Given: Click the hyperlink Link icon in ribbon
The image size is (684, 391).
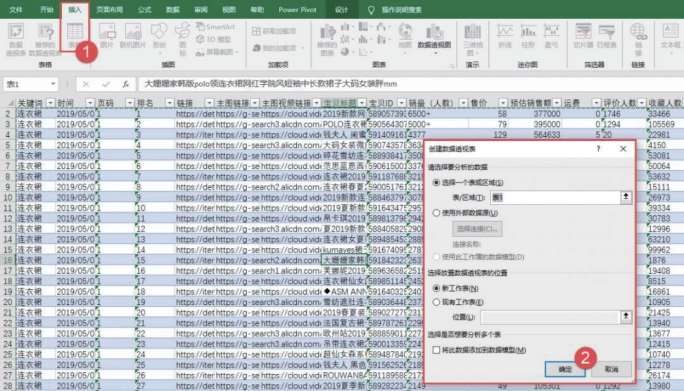Looking at the screenshot, I should coord(638,38).
